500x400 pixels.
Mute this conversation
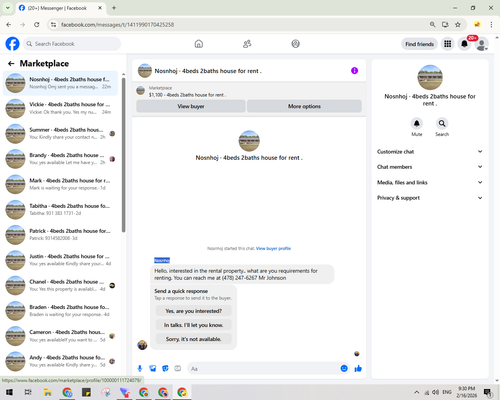417,124
